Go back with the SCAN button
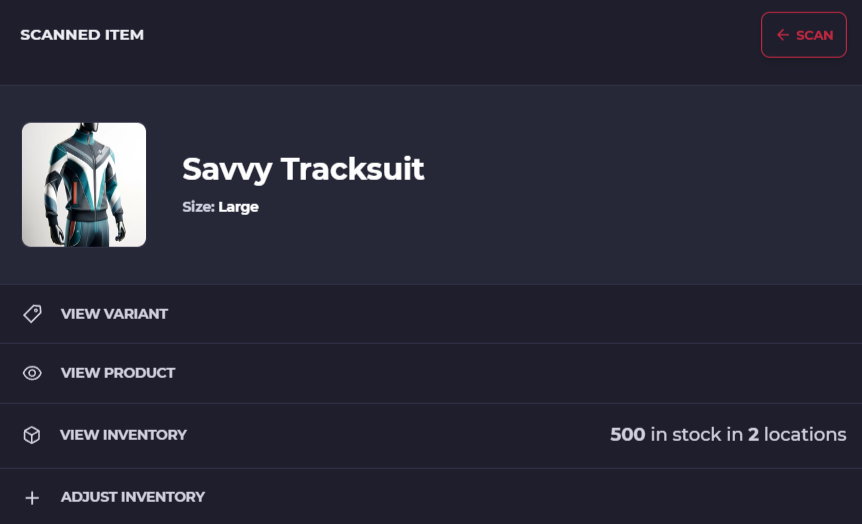This screenshot has width=862, height=524. 804,35
